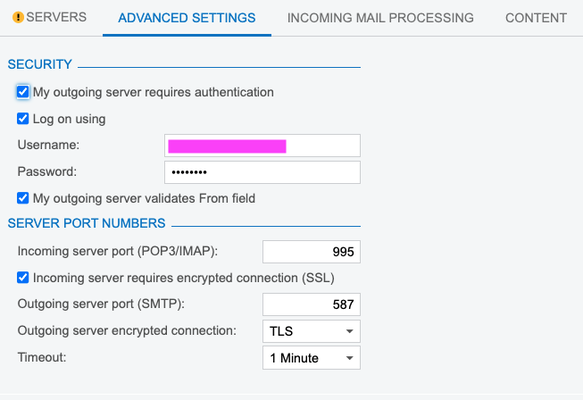
Task: Disable My outgoing server validates From field
Action: [x=23, y=198]
